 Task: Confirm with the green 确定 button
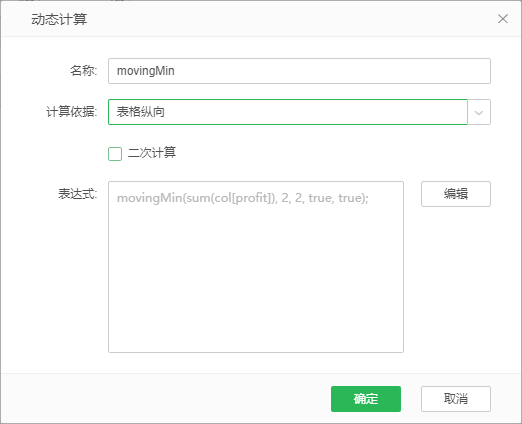pos(366,399)
